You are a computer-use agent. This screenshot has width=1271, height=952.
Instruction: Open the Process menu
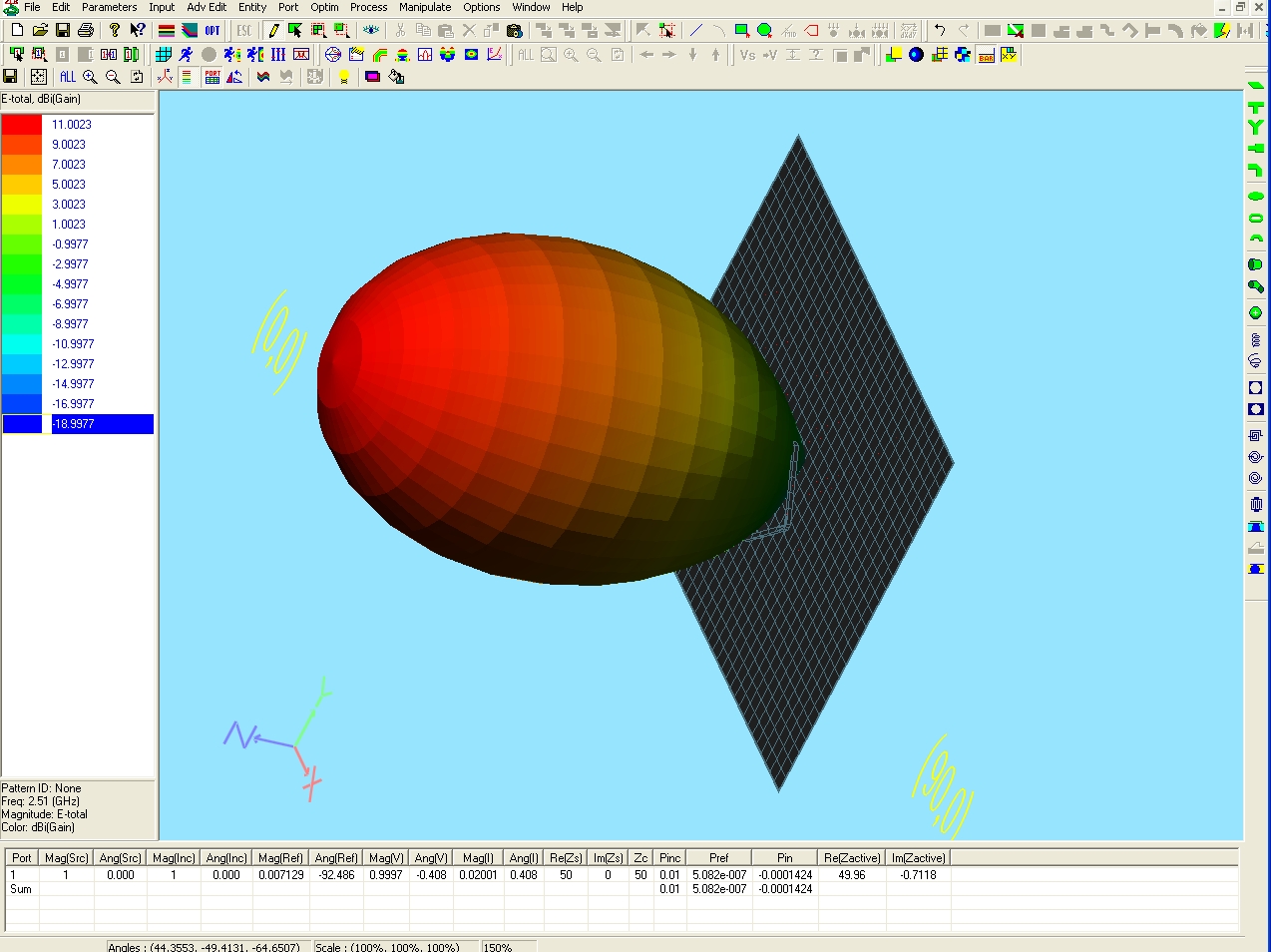[x=368, y=7]
